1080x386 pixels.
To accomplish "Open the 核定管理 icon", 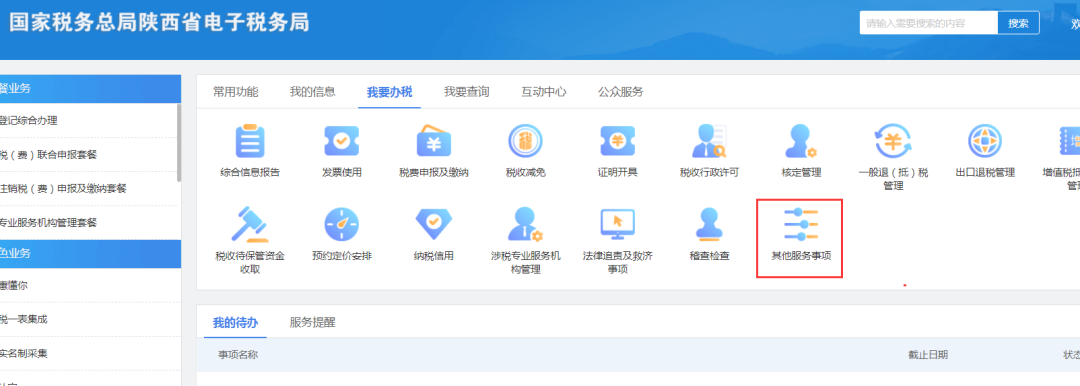I will 801,141.
